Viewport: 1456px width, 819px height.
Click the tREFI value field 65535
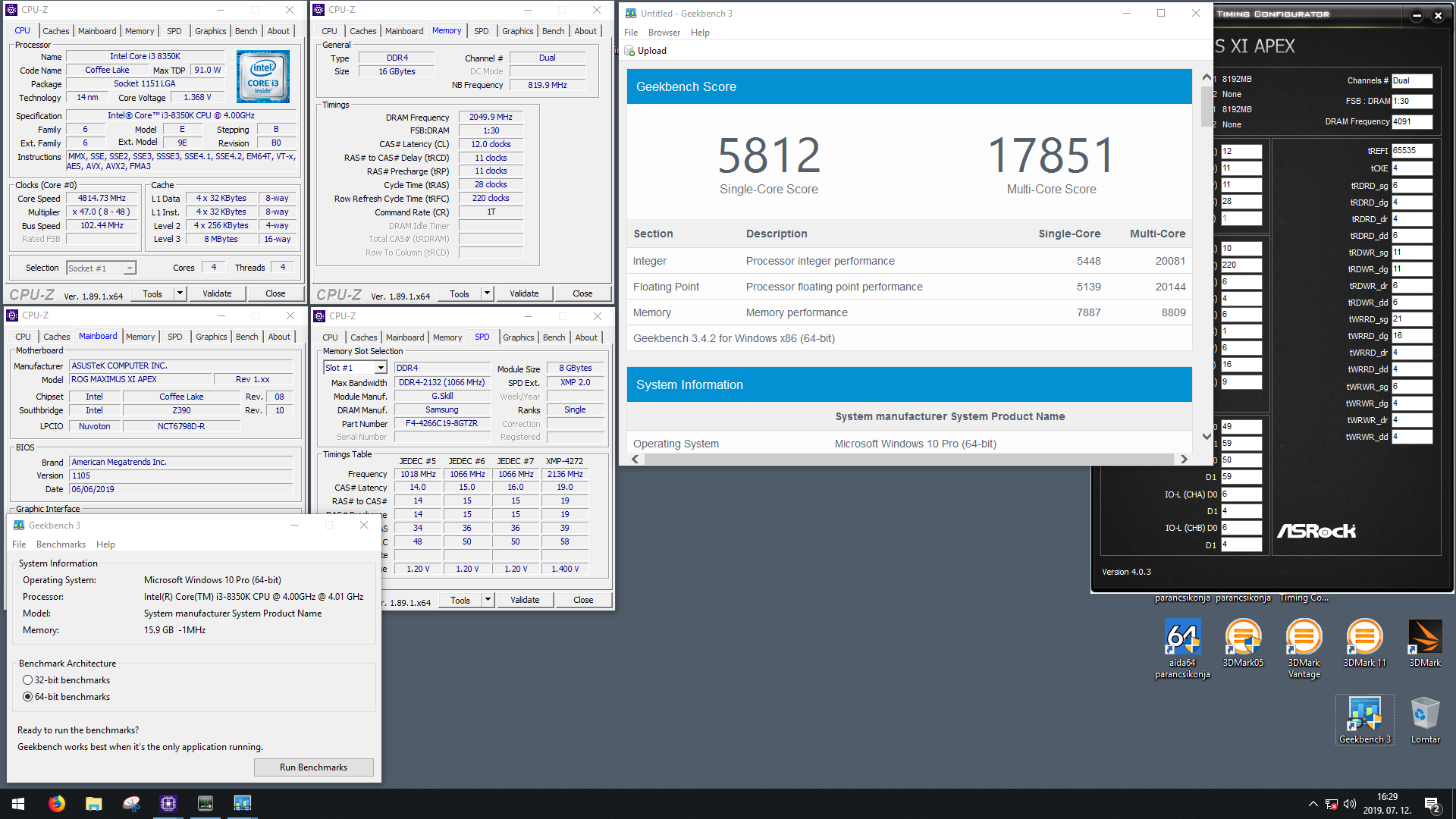[x=1411, y=151]
